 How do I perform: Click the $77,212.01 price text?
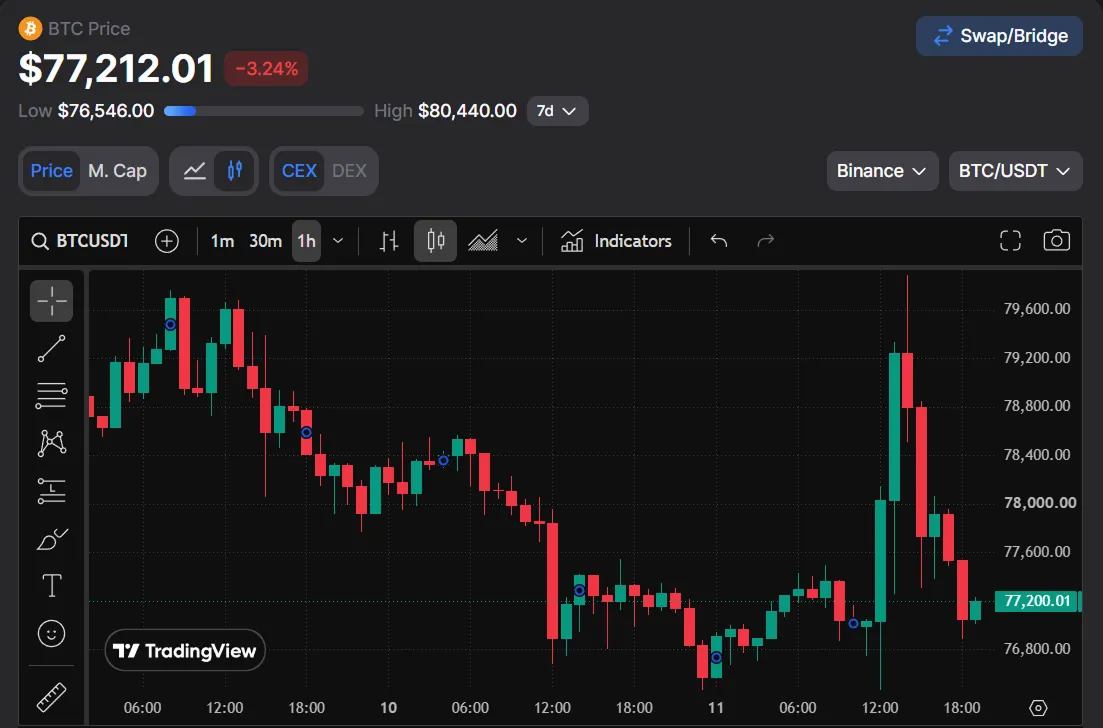[116, 69]
